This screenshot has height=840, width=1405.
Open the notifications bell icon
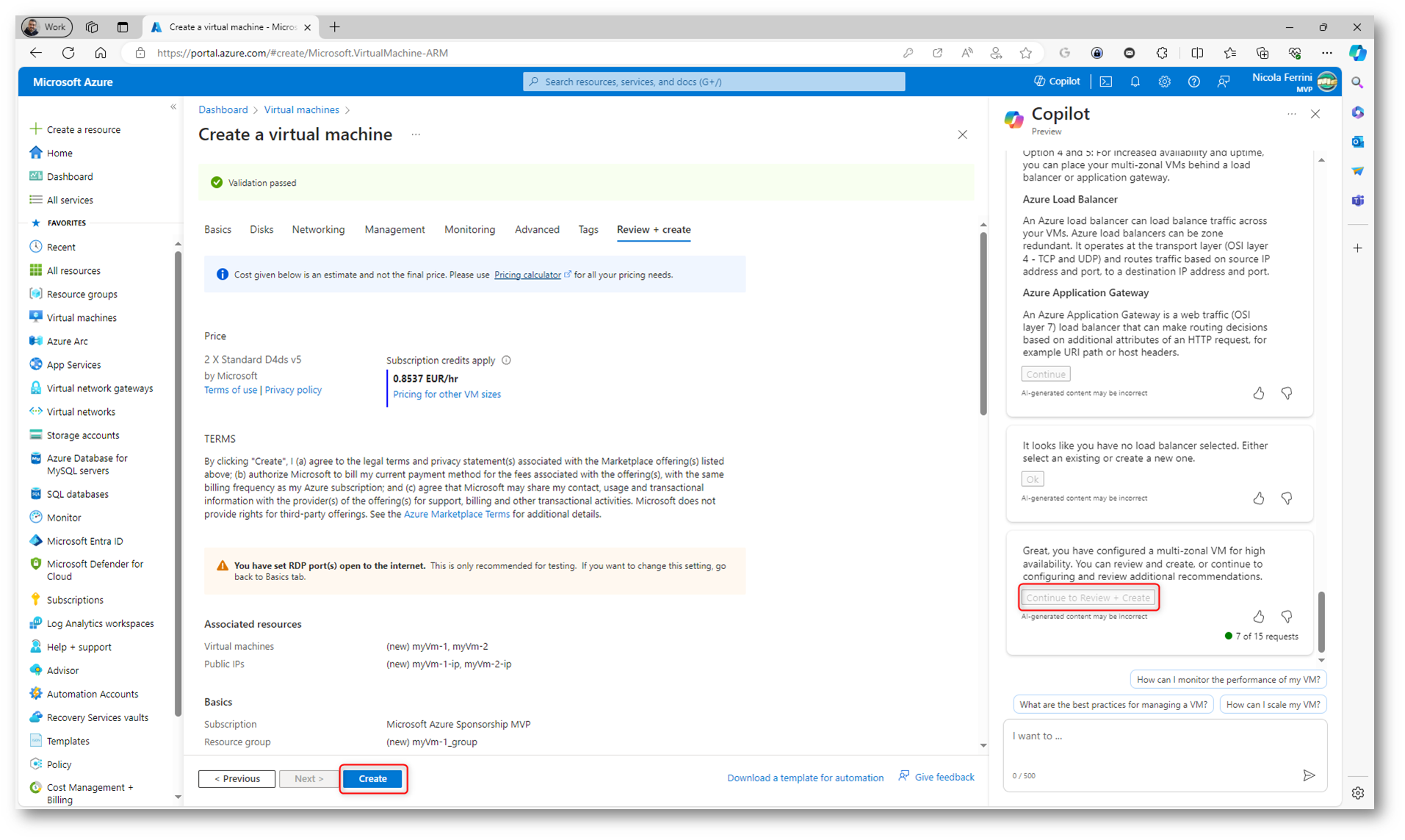coord(1135,82)
